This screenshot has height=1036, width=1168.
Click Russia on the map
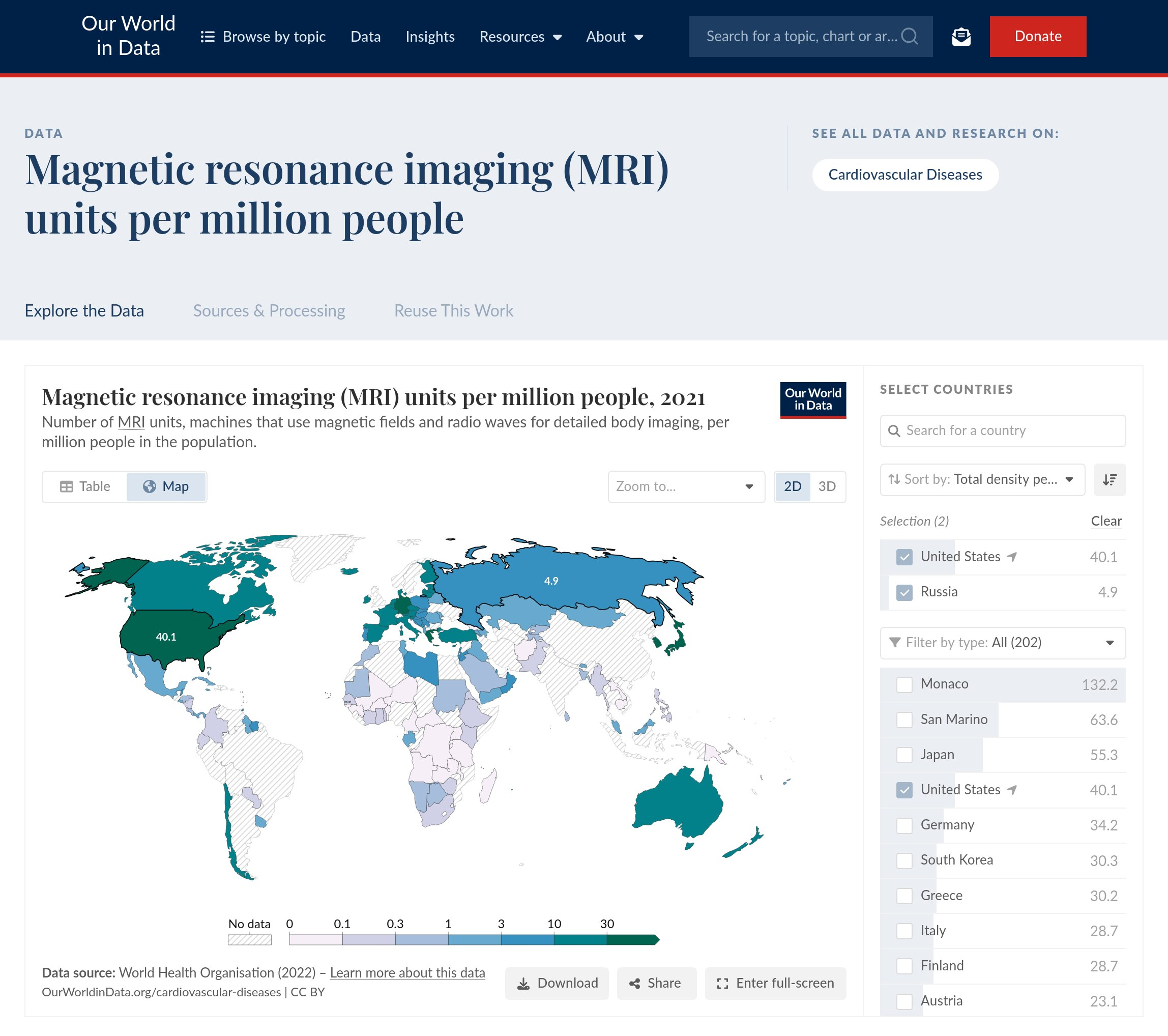(x=551, y=581)
